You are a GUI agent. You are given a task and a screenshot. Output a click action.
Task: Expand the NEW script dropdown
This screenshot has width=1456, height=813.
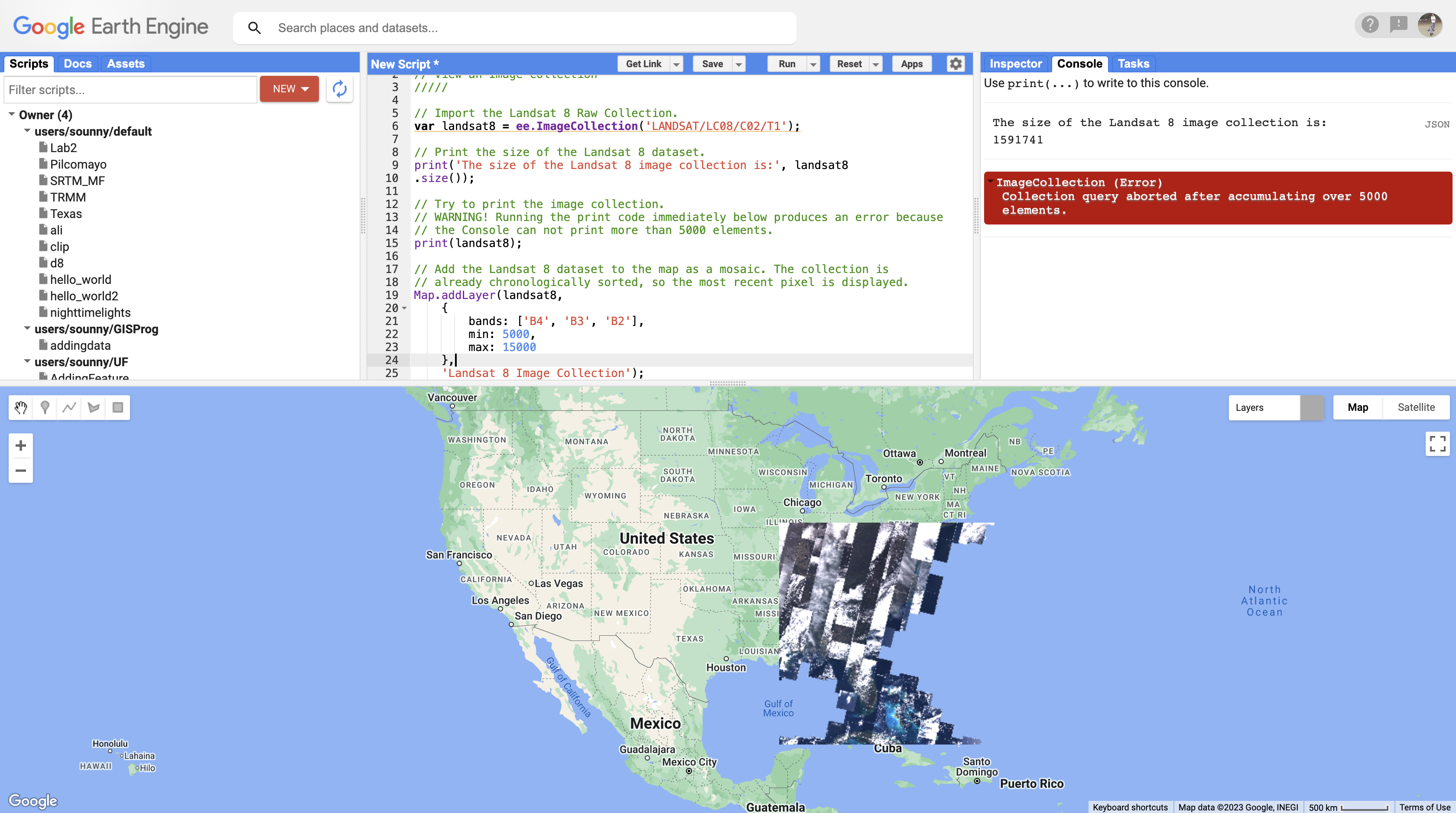click(x=289, y=89)
